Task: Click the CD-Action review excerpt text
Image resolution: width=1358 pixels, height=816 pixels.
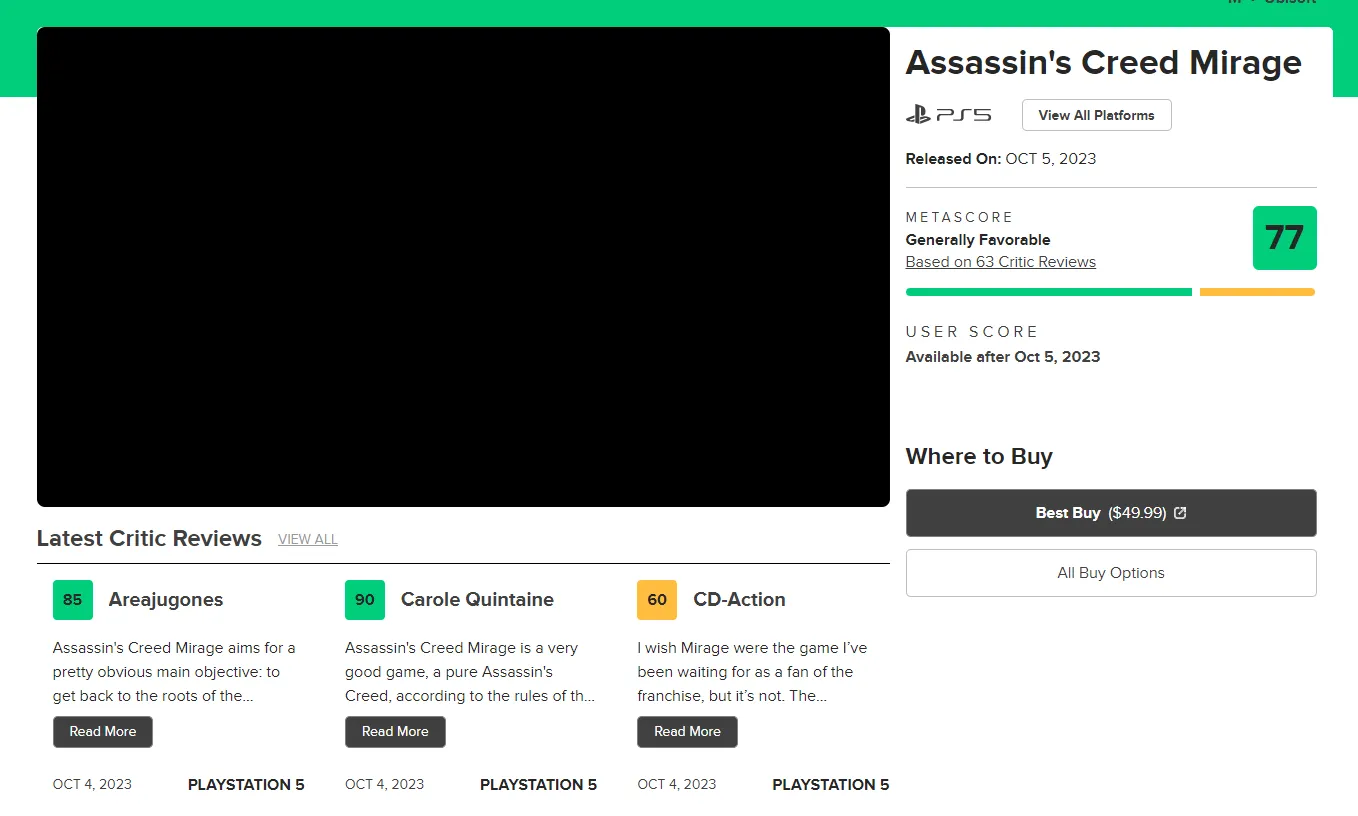Action: point(752,672)
